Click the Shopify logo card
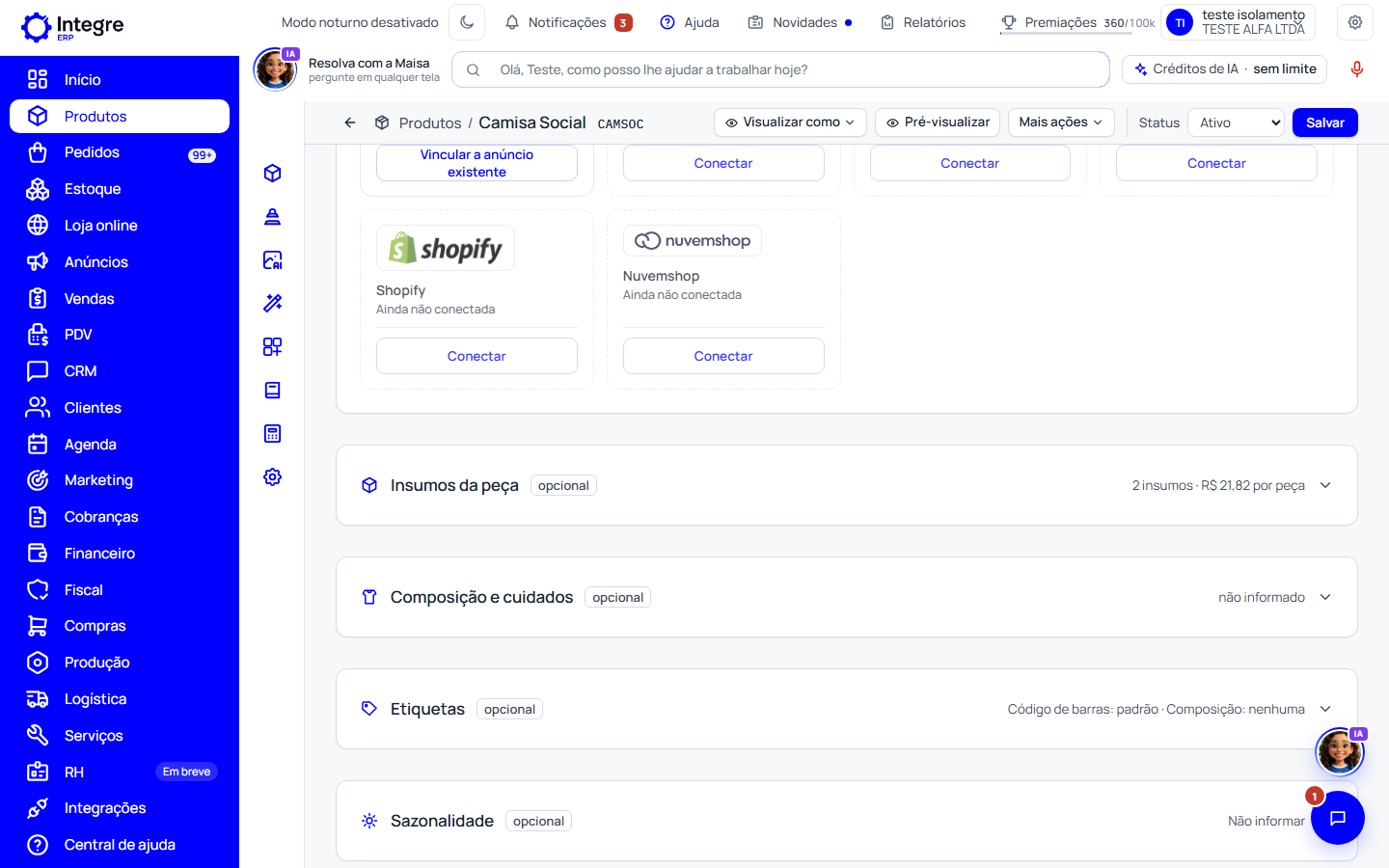Viewport: 1389px width, 868px height. (446, 249)
